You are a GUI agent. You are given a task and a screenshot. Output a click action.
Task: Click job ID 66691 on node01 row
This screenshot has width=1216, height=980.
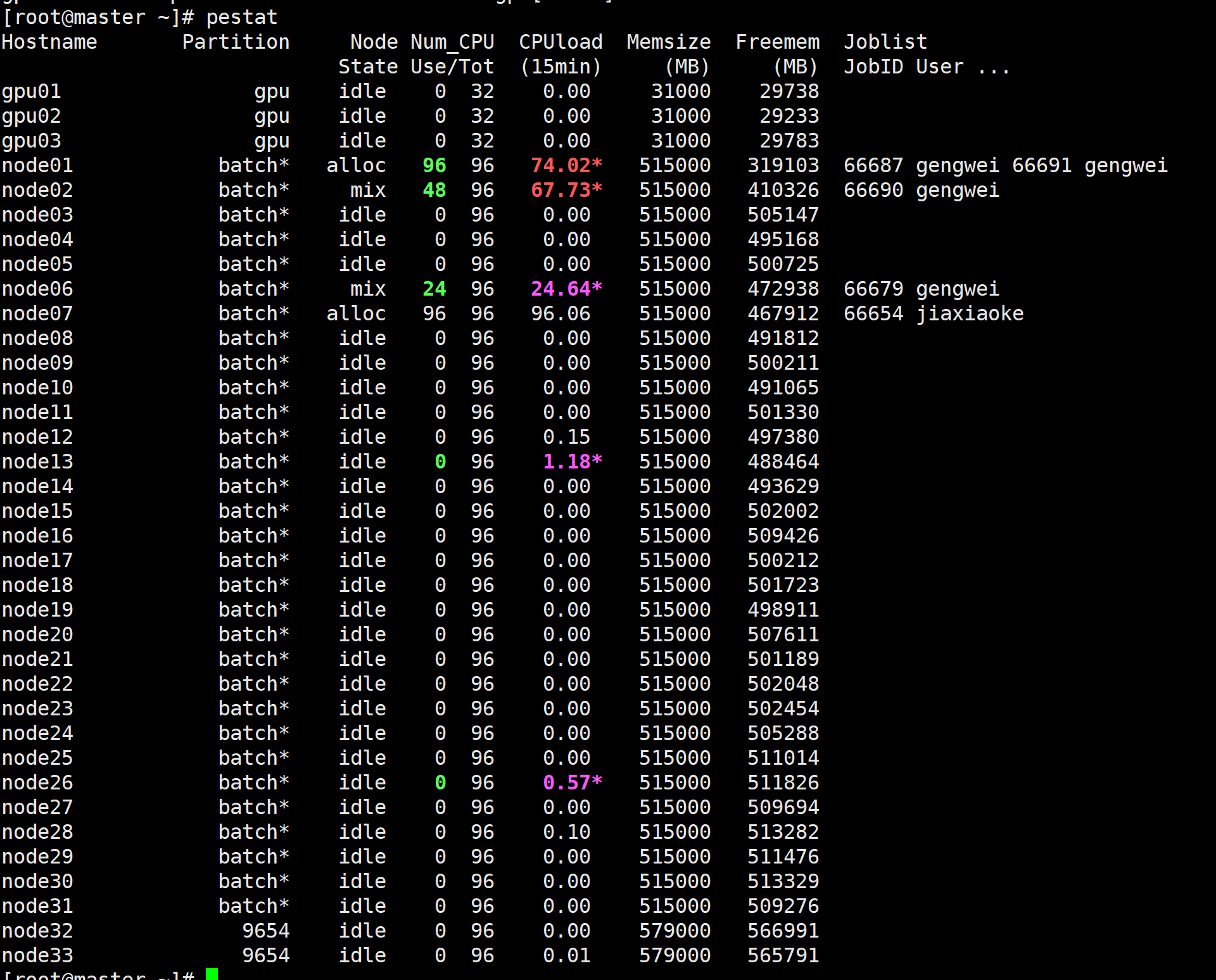click(1041, 165)
